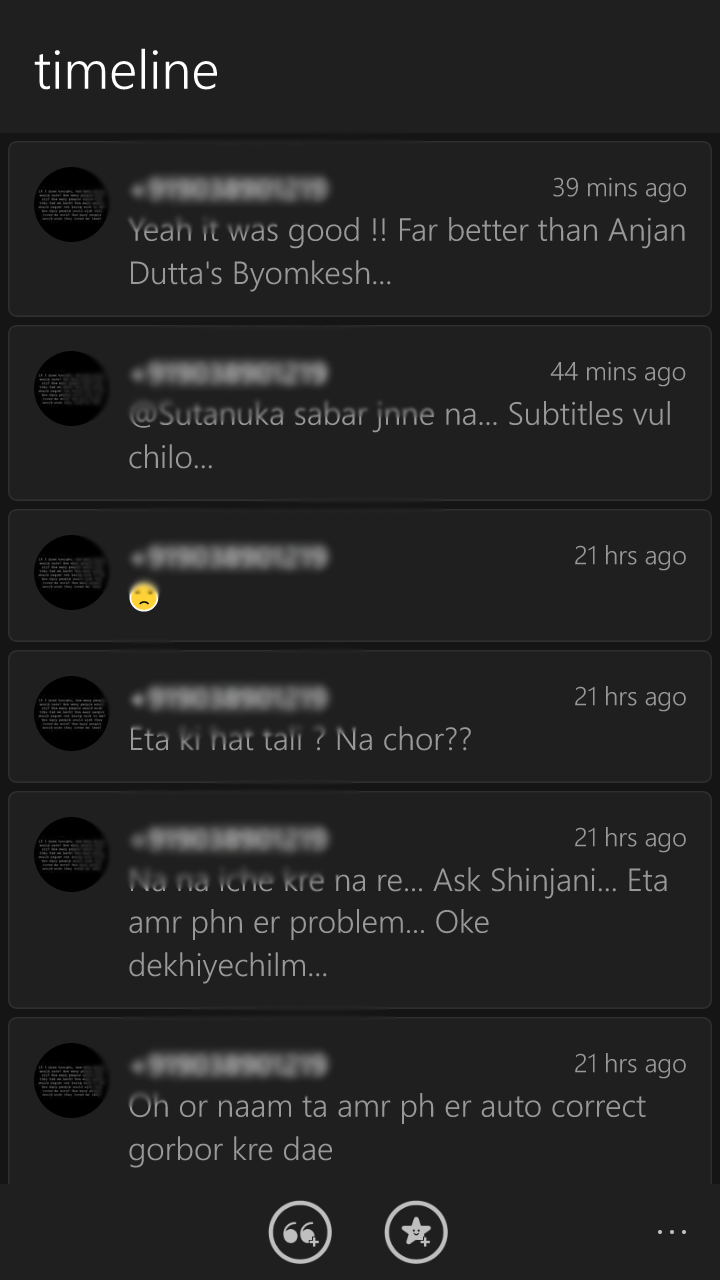Screen dimensions: 720x1280
Task: Click the sad face emoji
Action: (144, 598)
